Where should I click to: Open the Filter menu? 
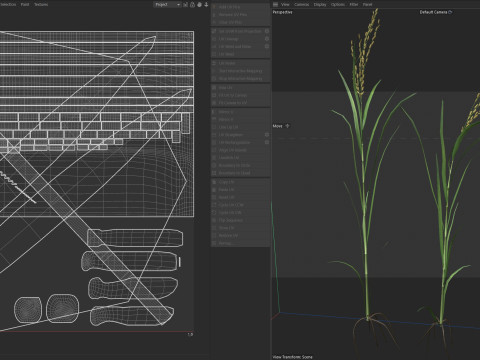point(354,4)
